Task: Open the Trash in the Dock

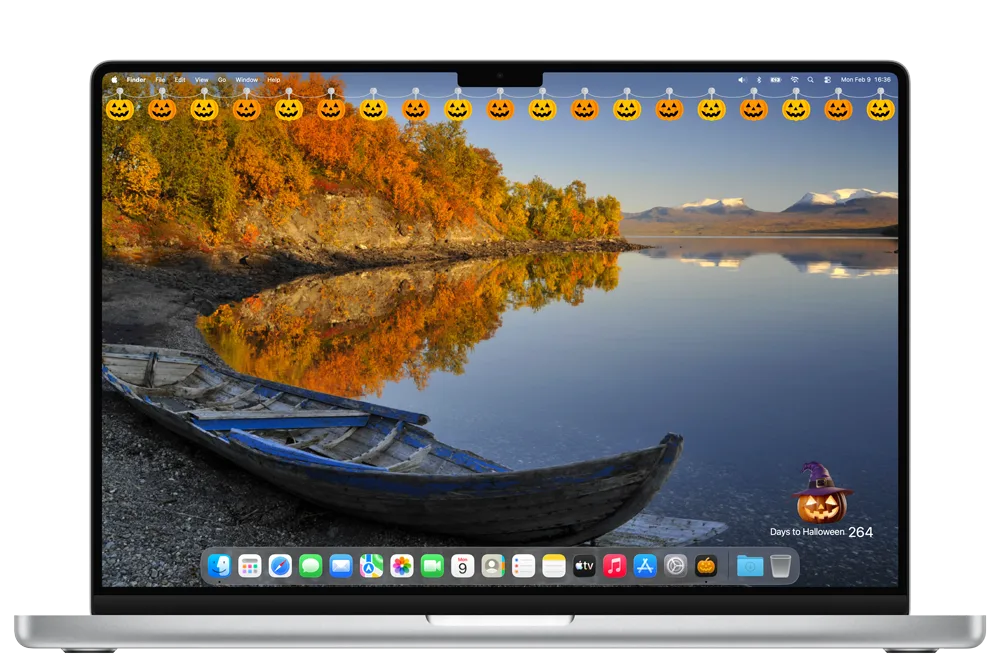Action: pos(781,566)
